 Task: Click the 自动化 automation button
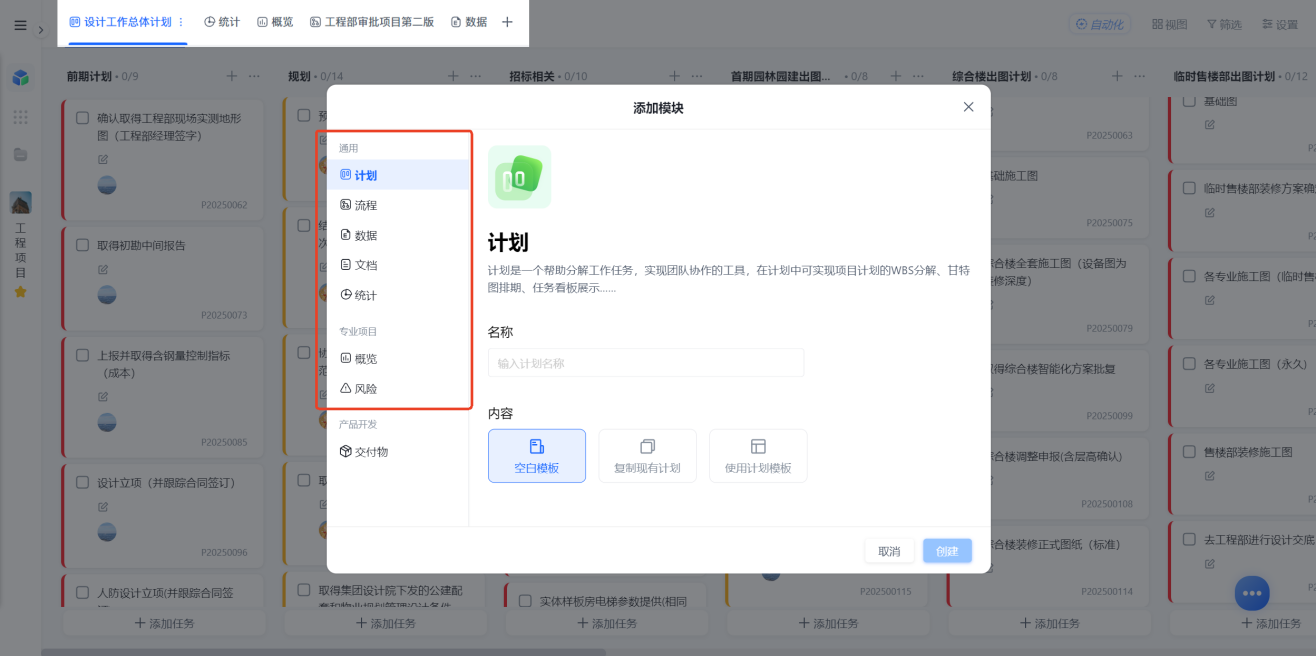pyautogui.click(x=1099, y=24)
